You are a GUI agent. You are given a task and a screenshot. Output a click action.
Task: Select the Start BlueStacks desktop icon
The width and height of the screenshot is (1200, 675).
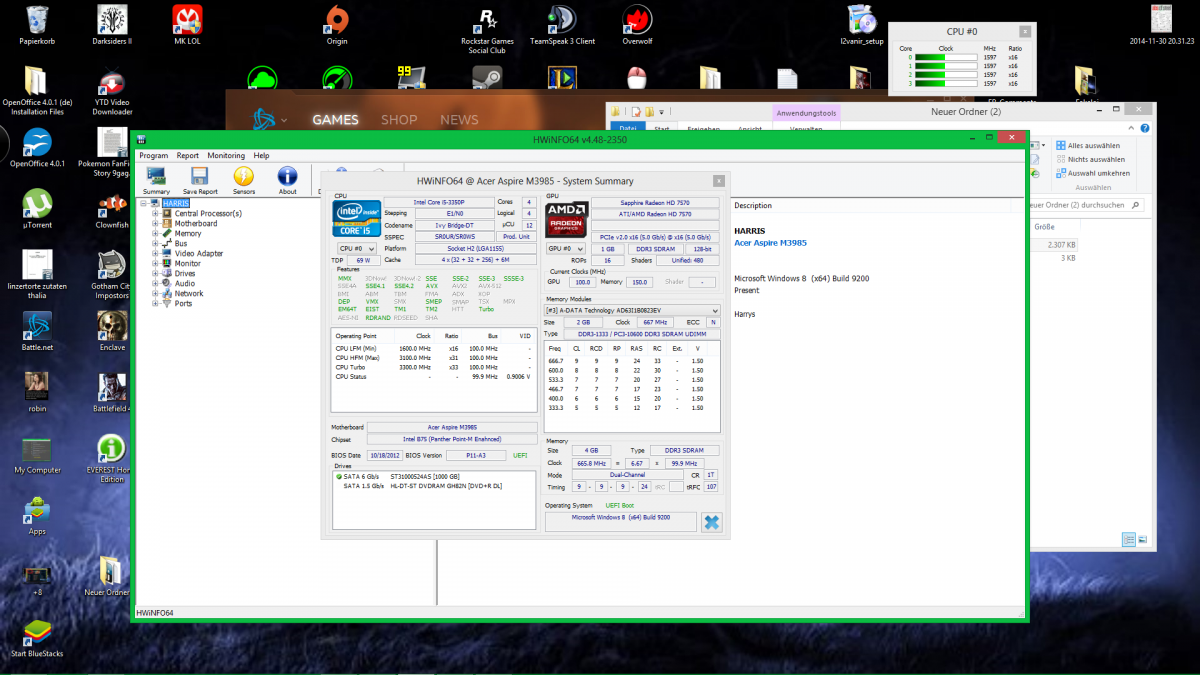click(38, 638)
